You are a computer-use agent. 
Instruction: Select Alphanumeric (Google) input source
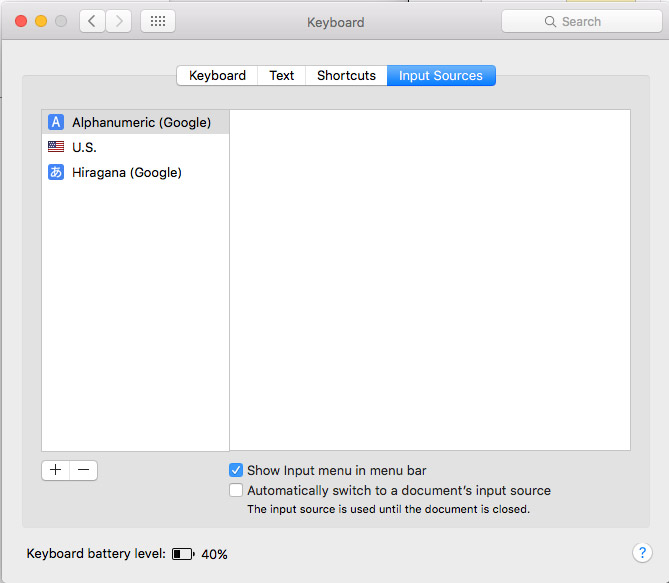136,122
